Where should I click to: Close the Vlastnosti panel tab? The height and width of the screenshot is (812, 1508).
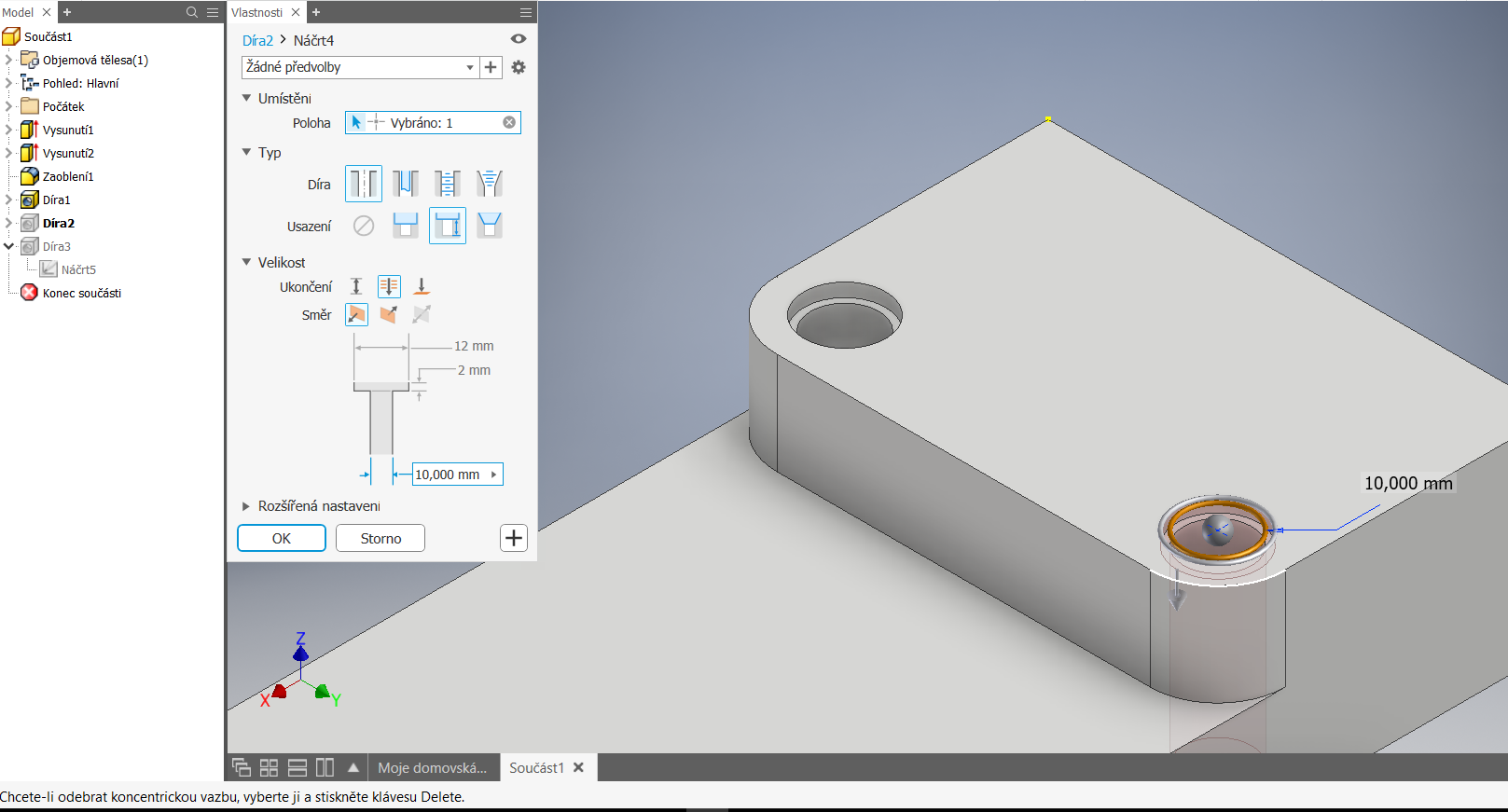click(296, 12)
